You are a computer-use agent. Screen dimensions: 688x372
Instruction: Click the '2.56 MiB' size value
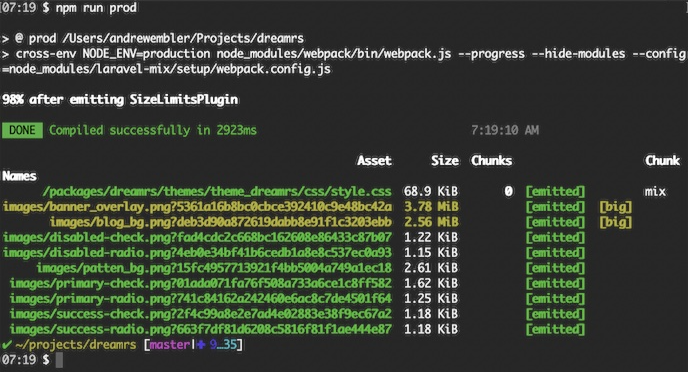pyautogui.click(x=431, y=222)
